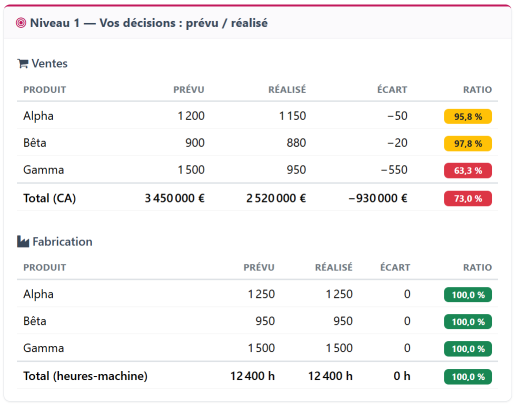Image resolution: width=516 pixels, height=405 pixels.
Task: Click the Fabrication Gamma réalisé value 1 500
Action: point(339,348)
